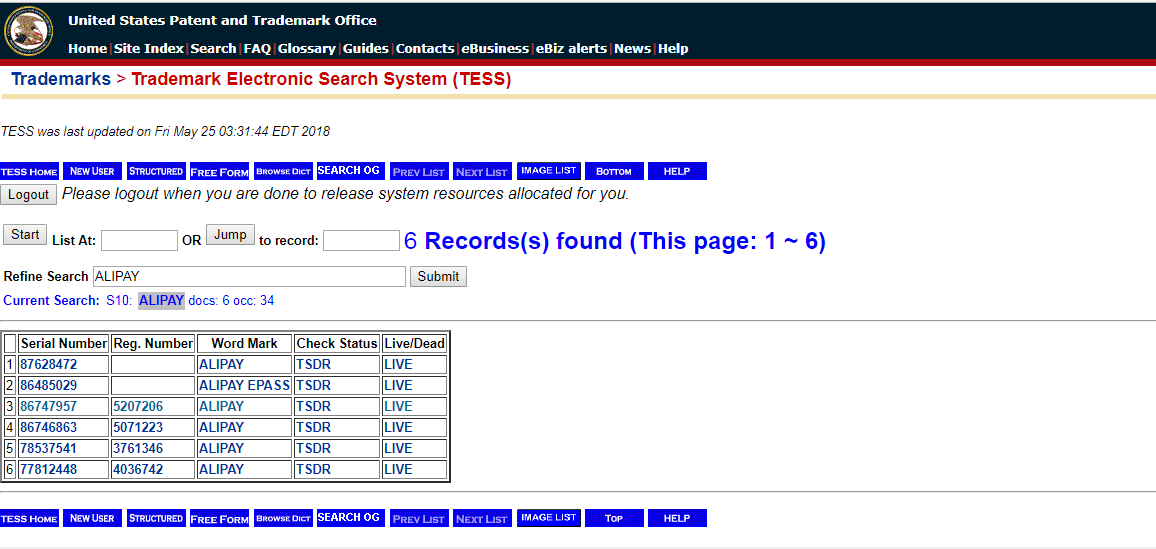The height and width of the screenshot is (549, 1156).
Task: Open Glossary in the header menu
Action: (x=308, y=48)
